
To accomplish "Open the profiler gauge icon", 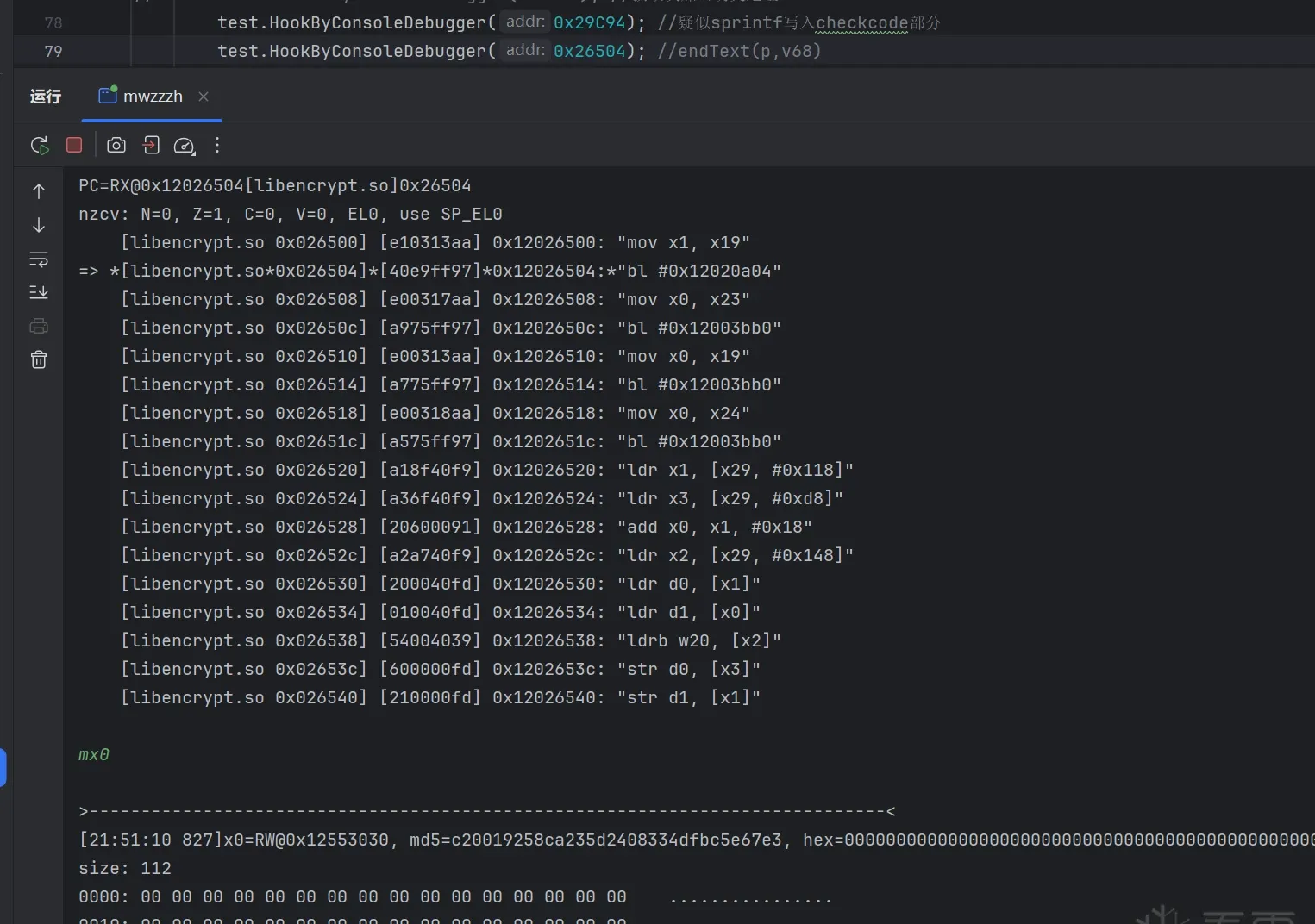I will pos(185,146).
